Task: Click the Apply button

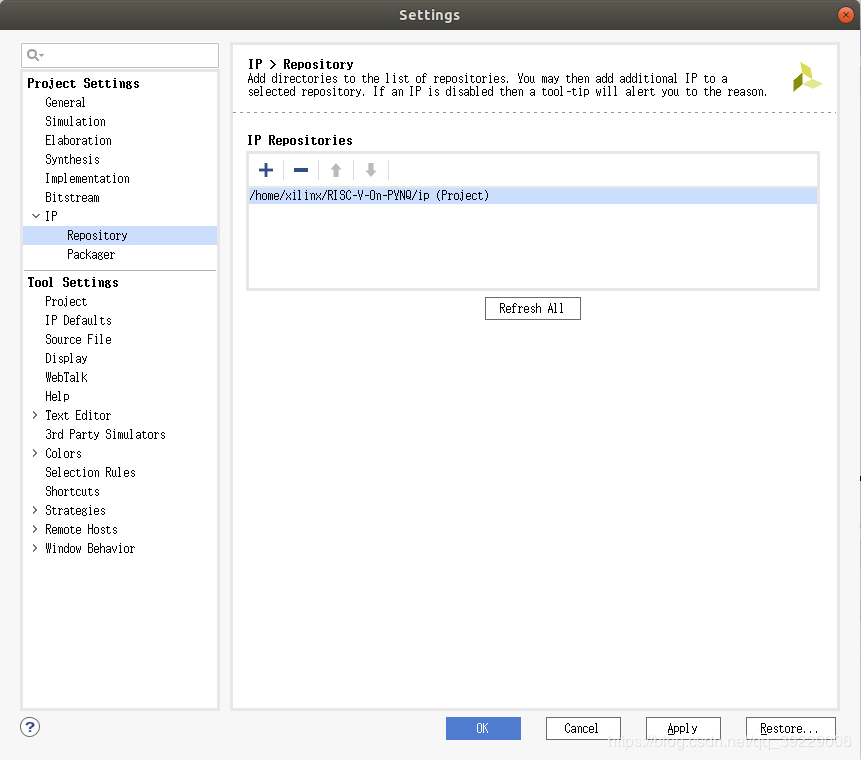Action: coord(683,729)
